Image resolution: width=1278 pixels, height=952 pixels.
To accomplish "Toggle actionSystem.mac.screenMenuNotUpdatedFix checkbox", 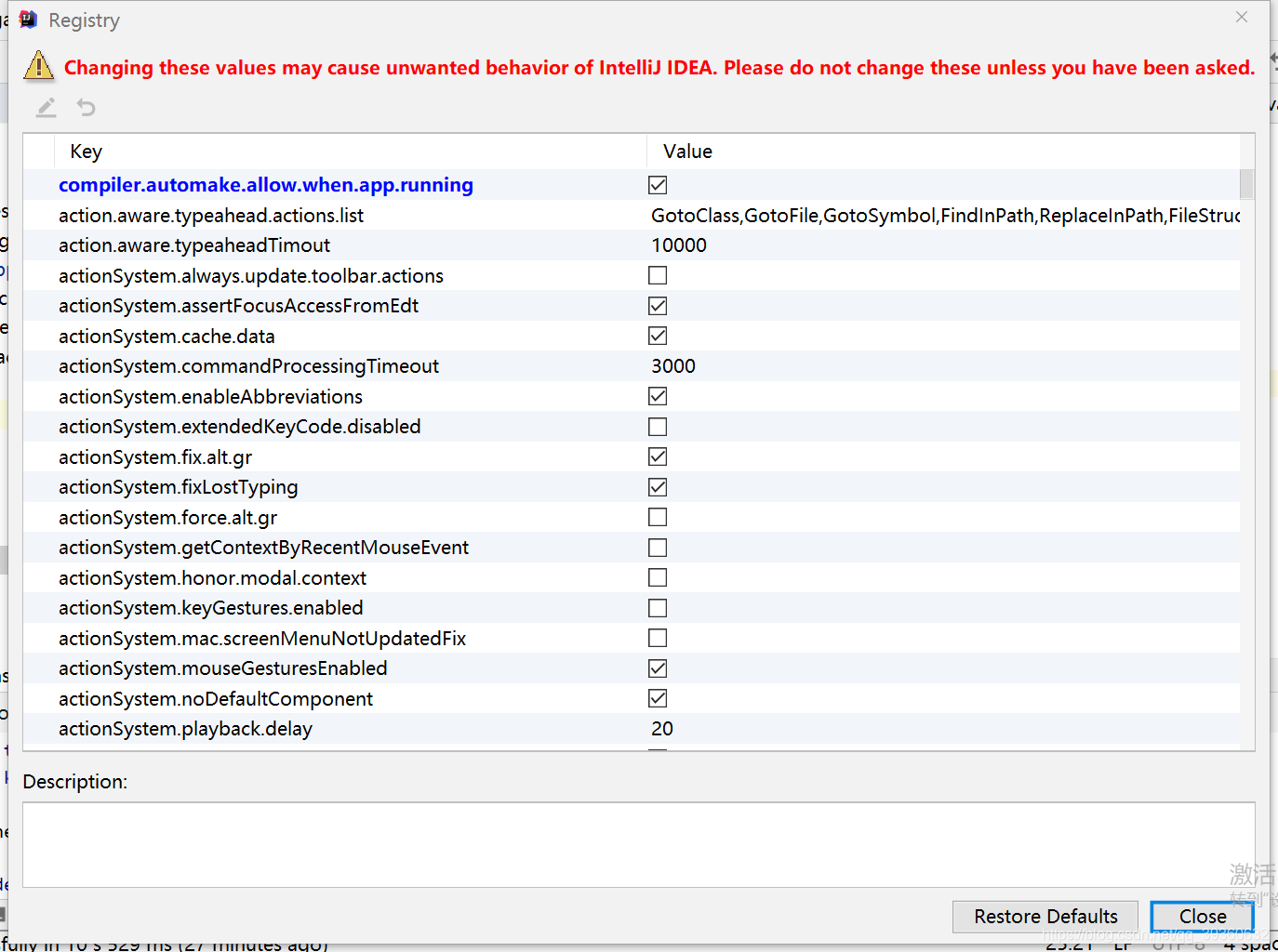I will (x=658, y=638).
